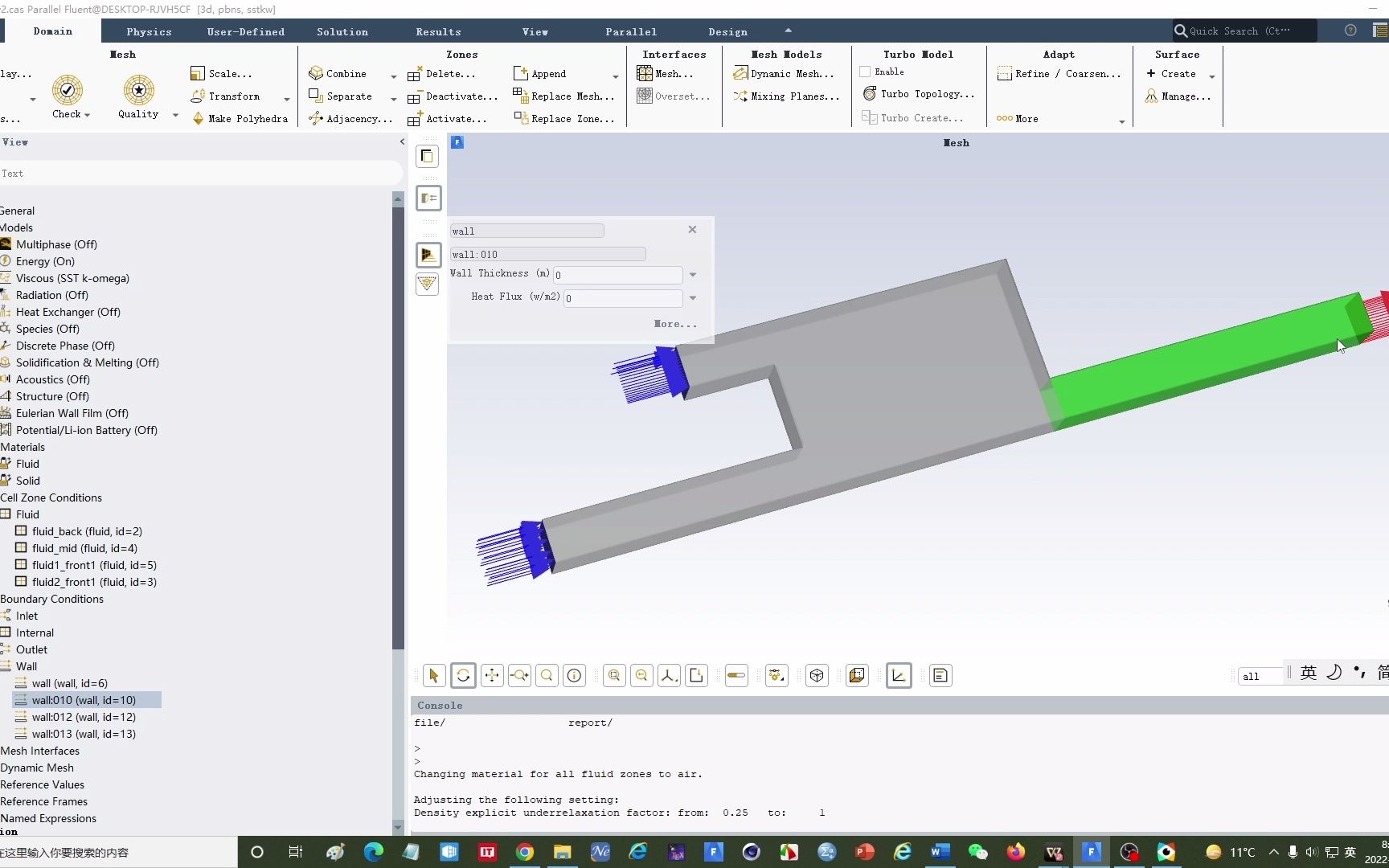The height and width of the screenshot is (868, 1389).
Task: Click the Dynamic Mesh icon
Action: tap(740, 73)
